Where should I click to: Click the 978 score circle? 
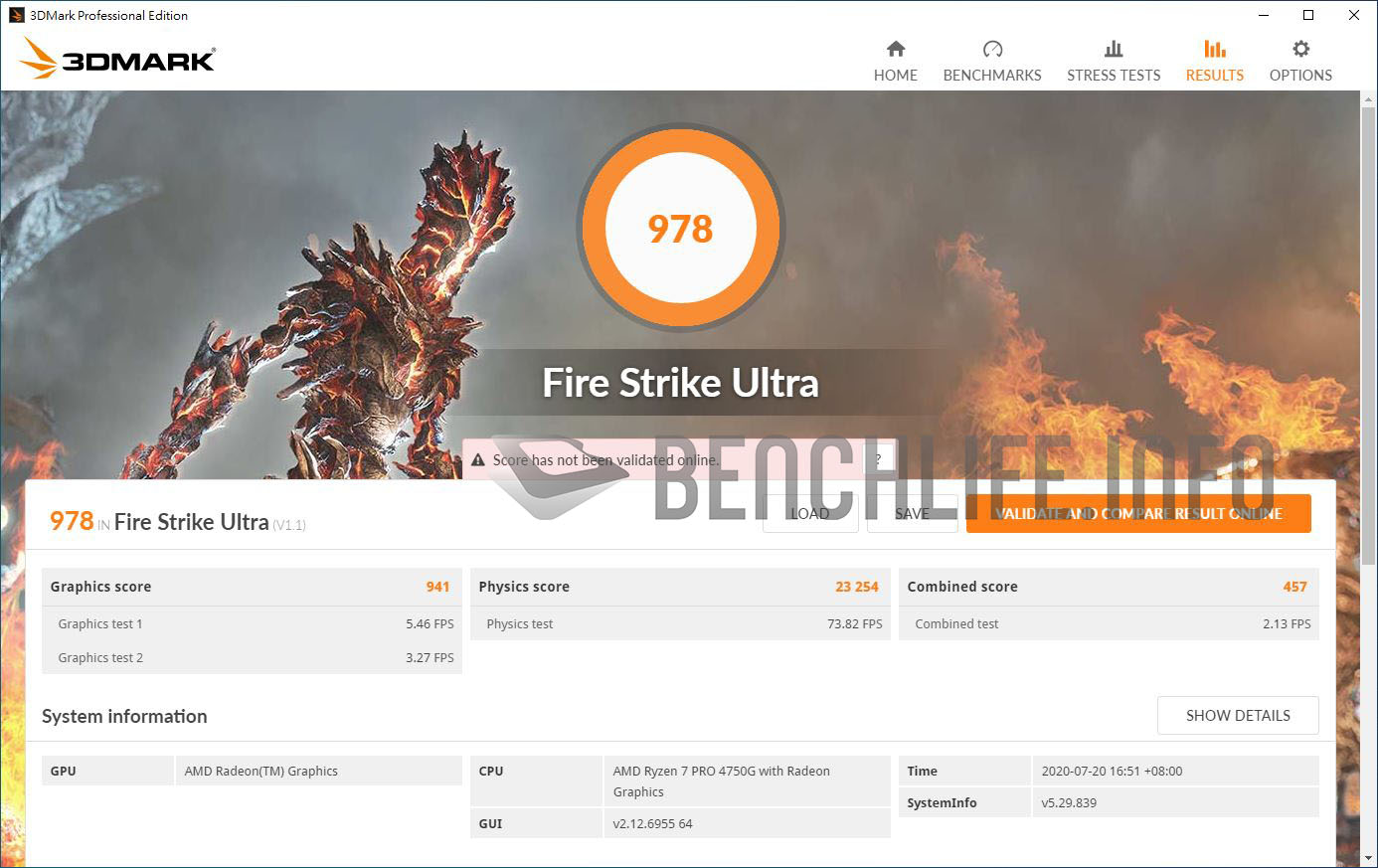680,228
